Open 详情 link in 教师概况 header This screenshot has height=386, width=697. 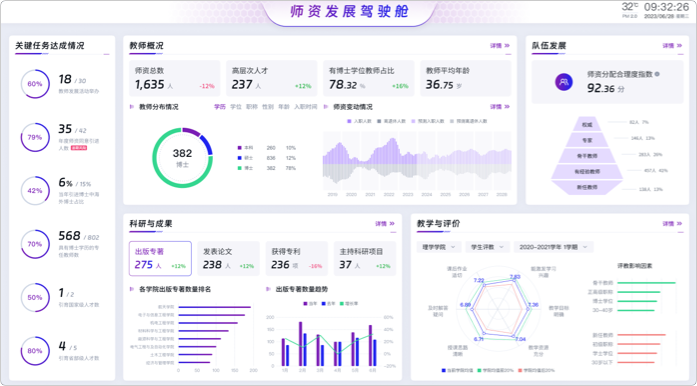[500, 46]
